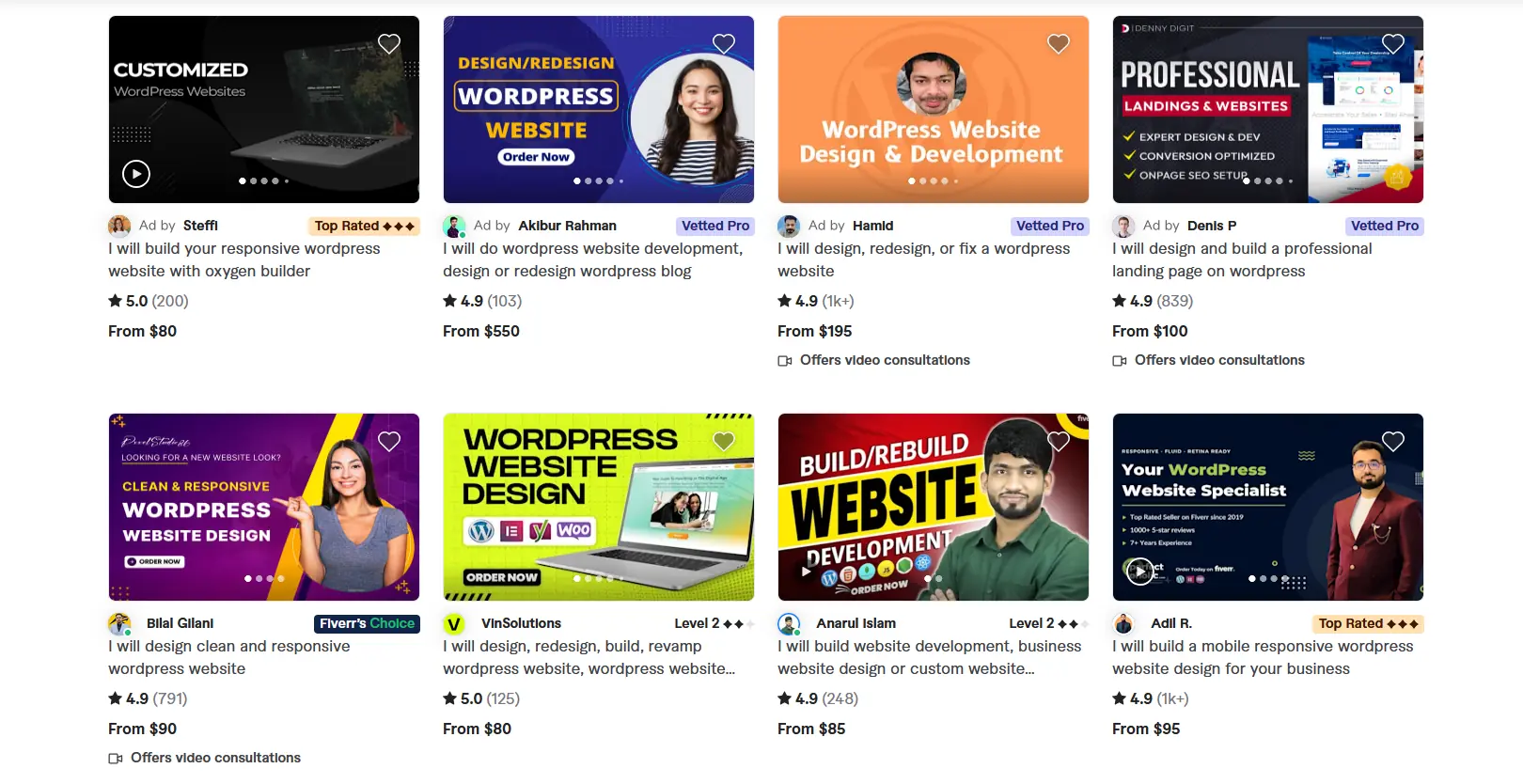Favorite Steffi's oxygen builder gig with heart icon
This screenshot has height=784, width=1523.
tap(389, 43)
